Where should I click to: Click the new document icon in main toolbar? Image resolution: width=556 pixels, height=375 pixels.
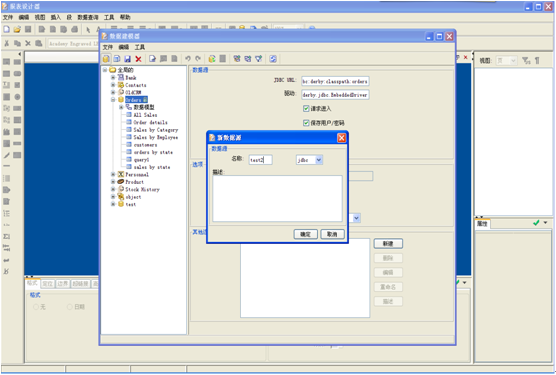click(6, 29)
